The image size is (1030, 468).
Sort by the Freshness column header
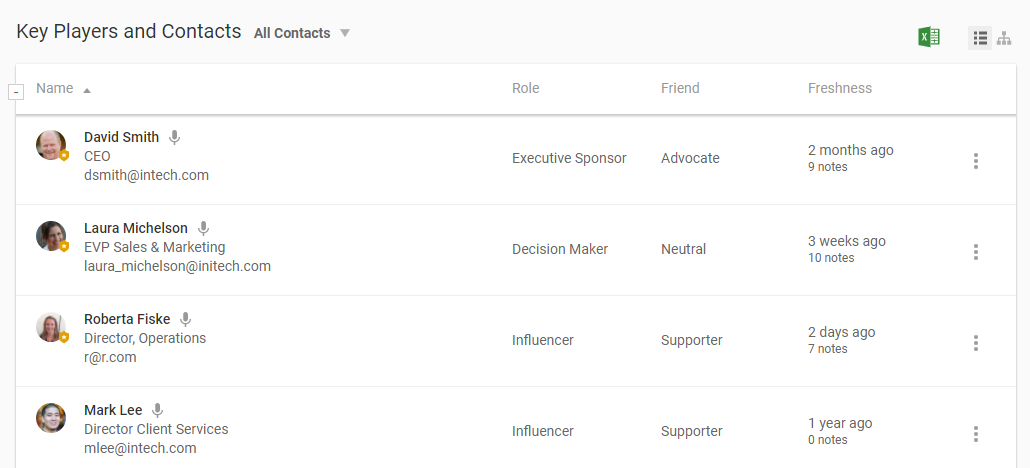839,88
